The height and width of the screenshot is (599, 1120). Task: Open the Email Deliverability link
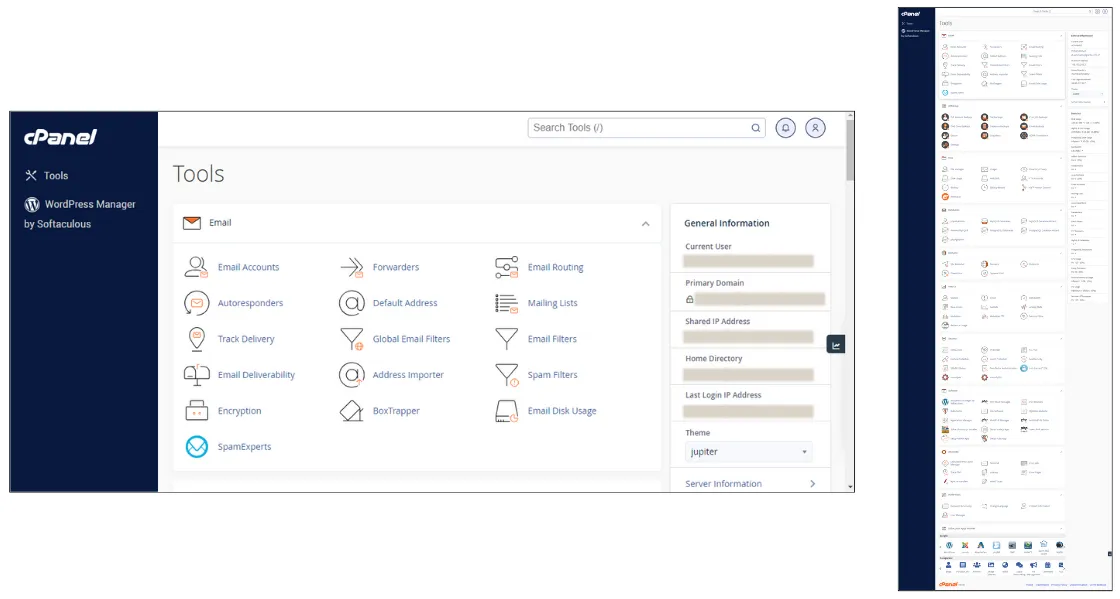(256, 375)
